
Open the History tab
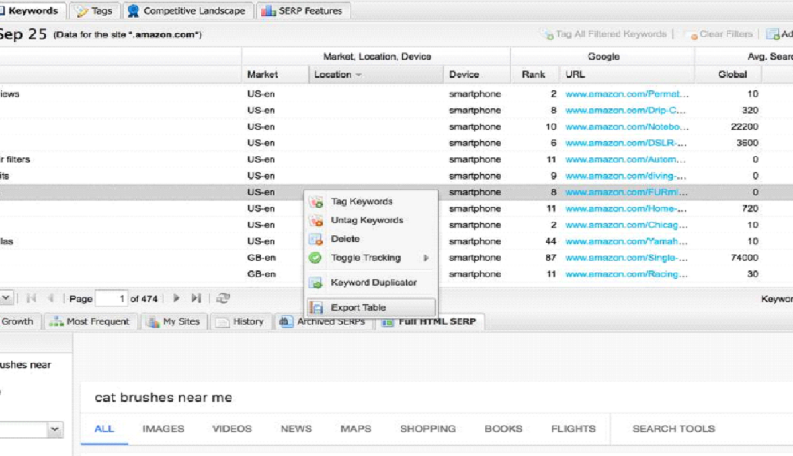coord(241,322)
